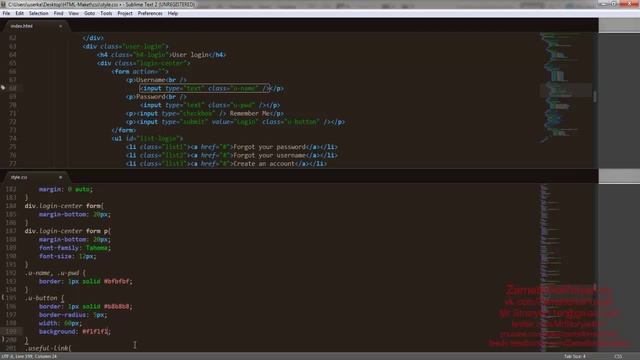This screenshot has height=360, width=640.
Task: Open the File menu
Action: pos(6,13)
